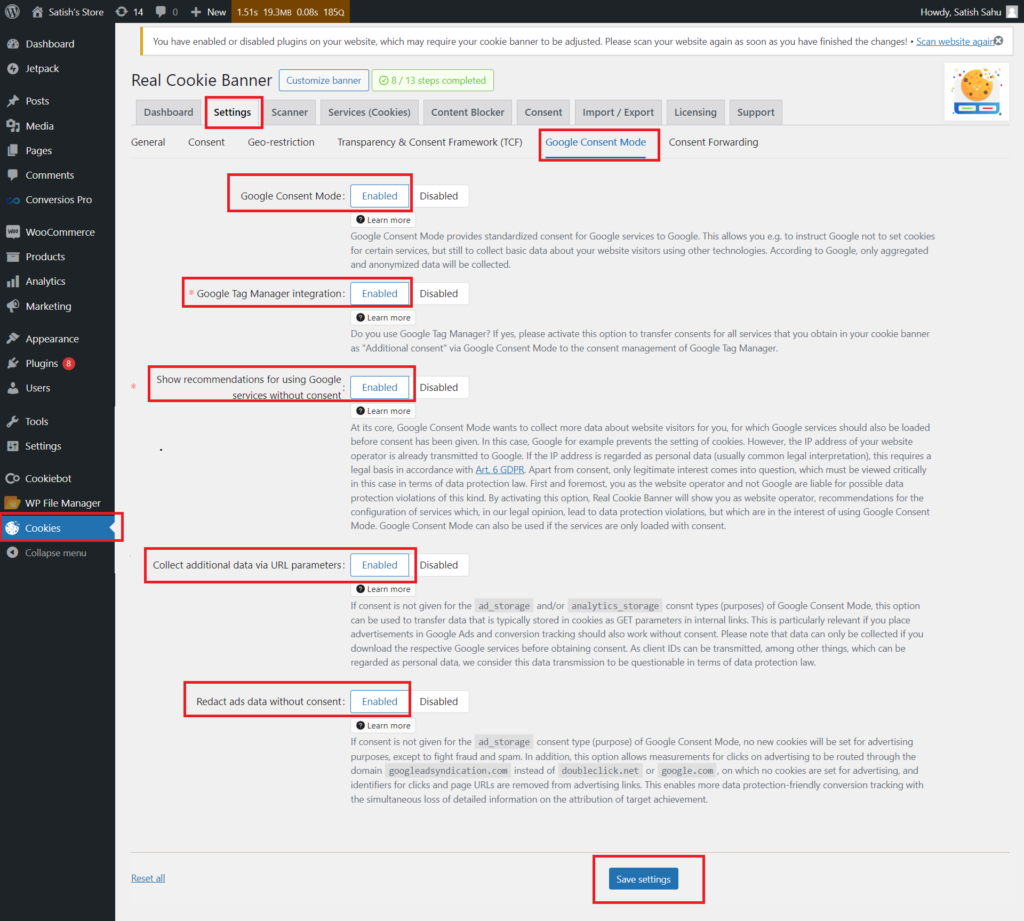Open the comments bubble icon in admin bar
The width and height of the screenshot is (1024, 921).
pos(161,12)
